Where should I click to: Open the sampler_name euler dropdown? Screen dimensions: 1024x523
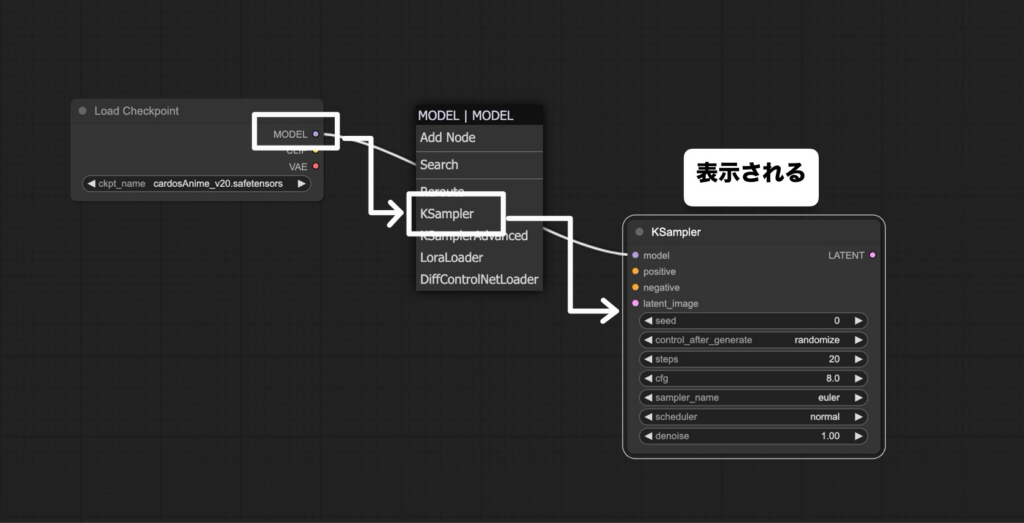click(x=753, y=398)
